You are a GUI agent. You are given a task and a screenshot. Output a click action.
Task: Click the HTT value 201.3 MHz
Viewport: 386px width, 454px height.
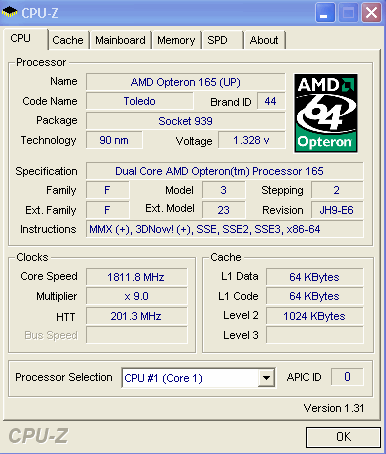pyautogui.click(x=137, y=316)
